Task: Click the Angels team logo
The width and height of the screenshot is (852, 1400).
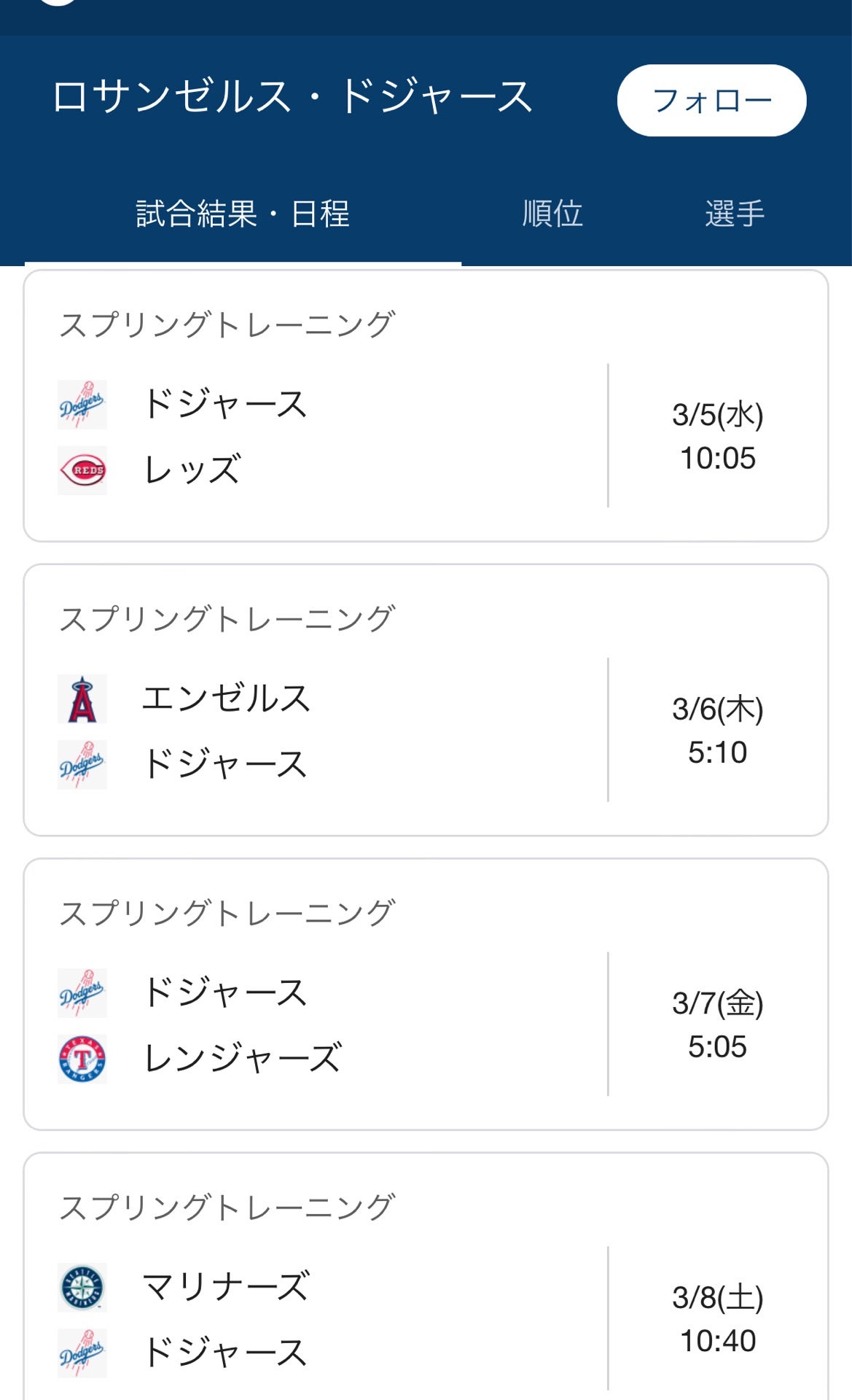Action: tap(82, 699)
